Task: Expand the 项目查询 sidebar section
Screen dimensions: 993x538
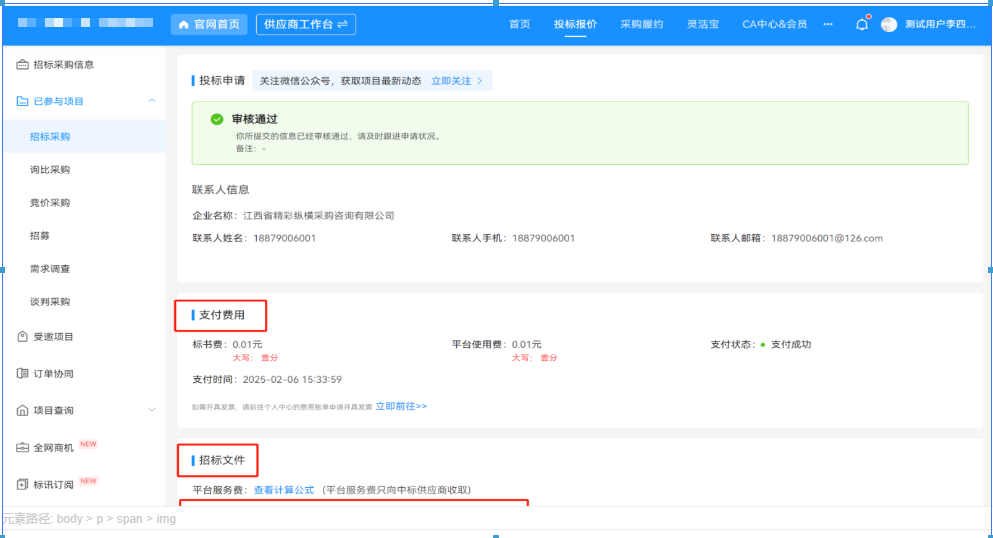Action: [152, 410]
